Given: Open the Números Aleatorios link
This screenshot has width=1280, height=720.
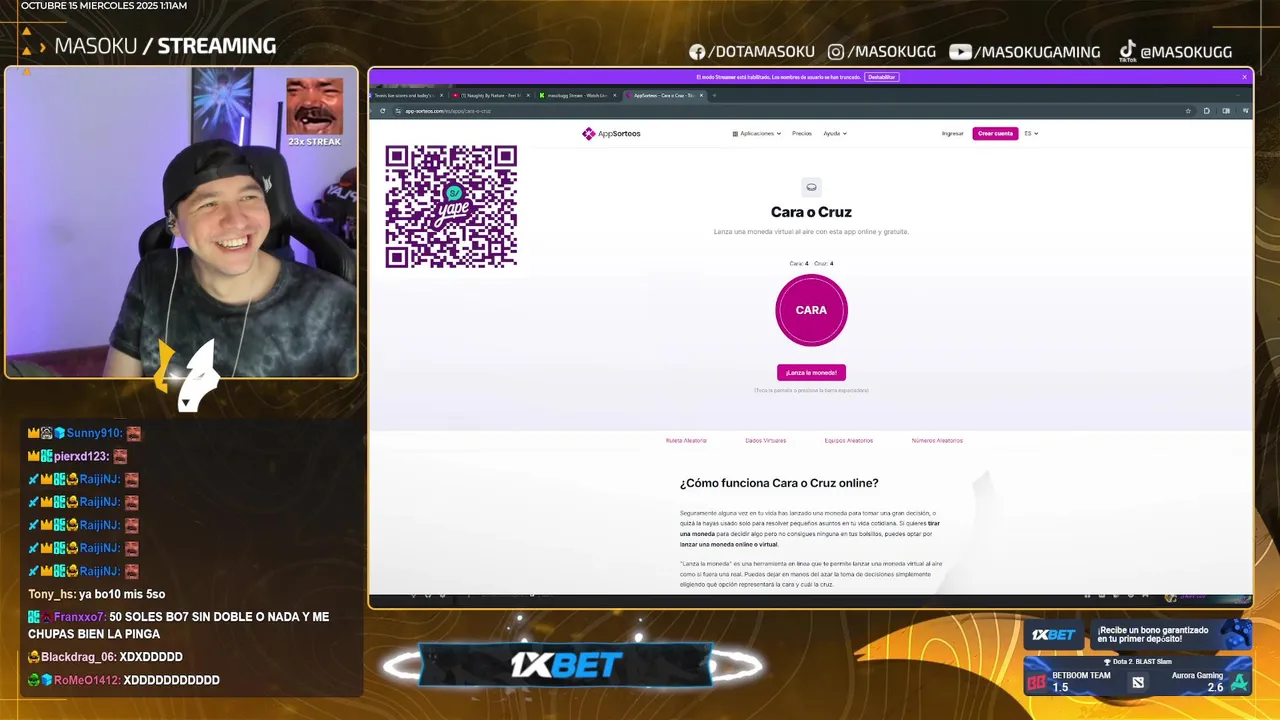Looking at the screenshot, I should 937,440.
